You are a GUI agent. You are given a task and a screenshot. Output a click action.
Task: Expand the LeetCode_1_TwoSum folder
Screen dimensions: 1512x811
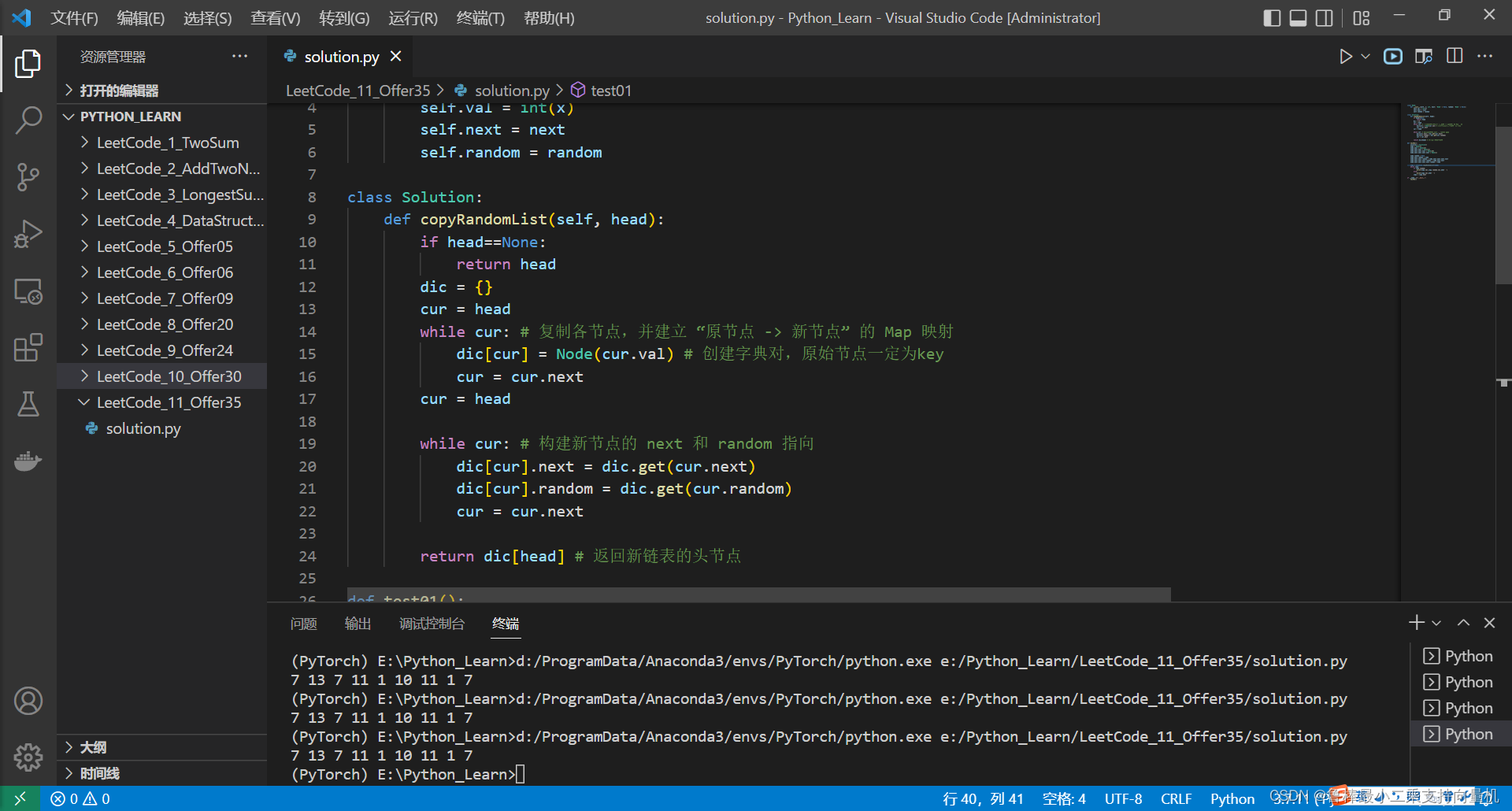click(x=162, y=143)
